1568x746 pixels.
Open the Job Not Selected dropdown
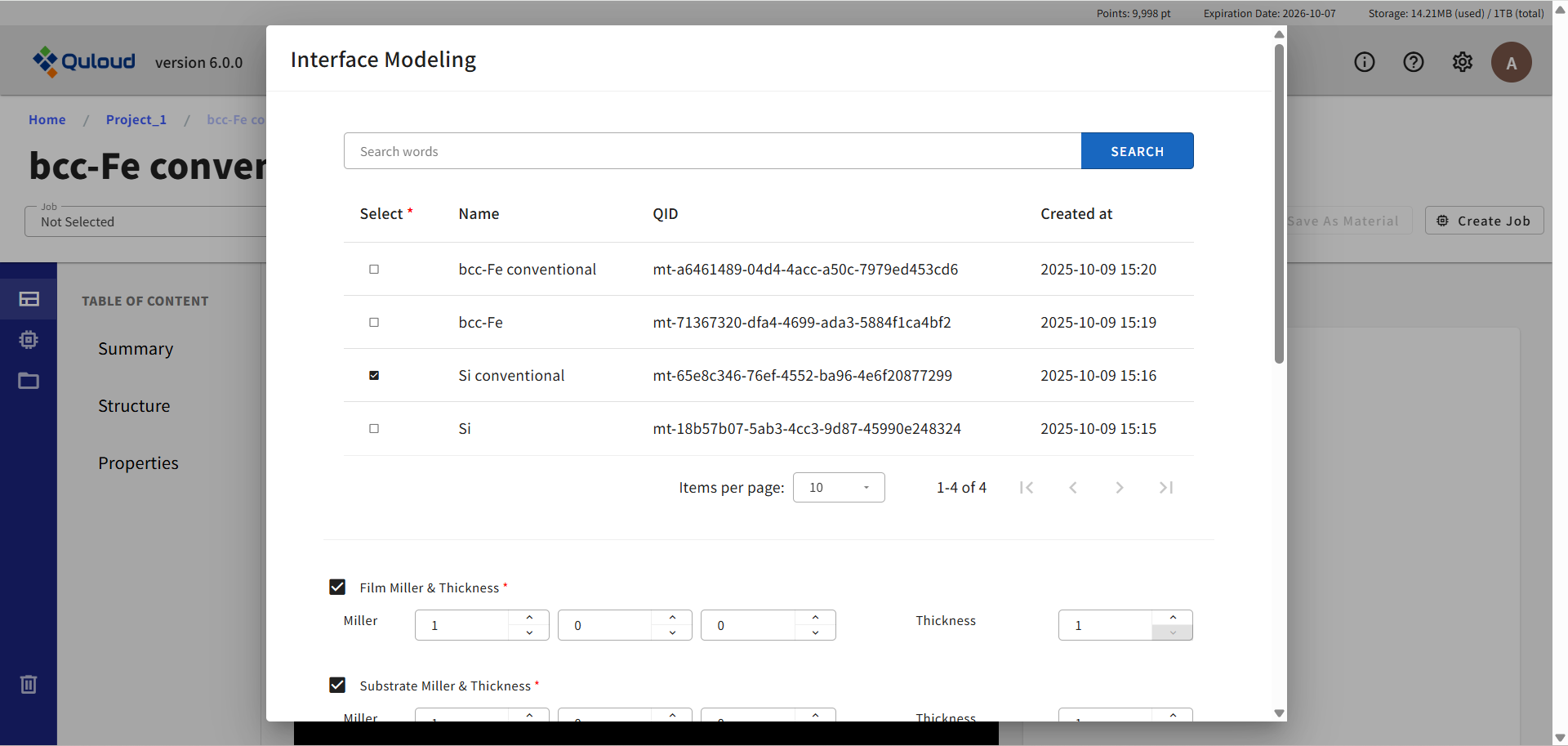click(x=147, y=221)
